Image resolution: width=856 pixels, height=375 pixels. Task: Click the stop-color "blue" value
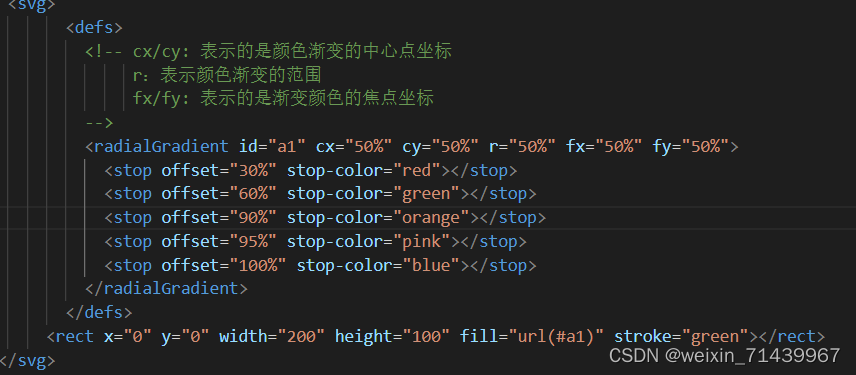click(x=431, y=265)
